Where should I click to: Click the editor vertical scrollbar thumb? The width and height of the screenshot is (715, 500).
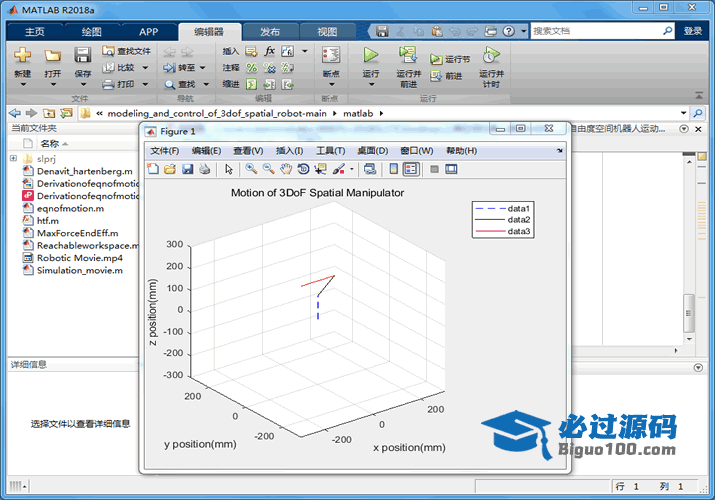pyautogui.click(x=689, y=313)
